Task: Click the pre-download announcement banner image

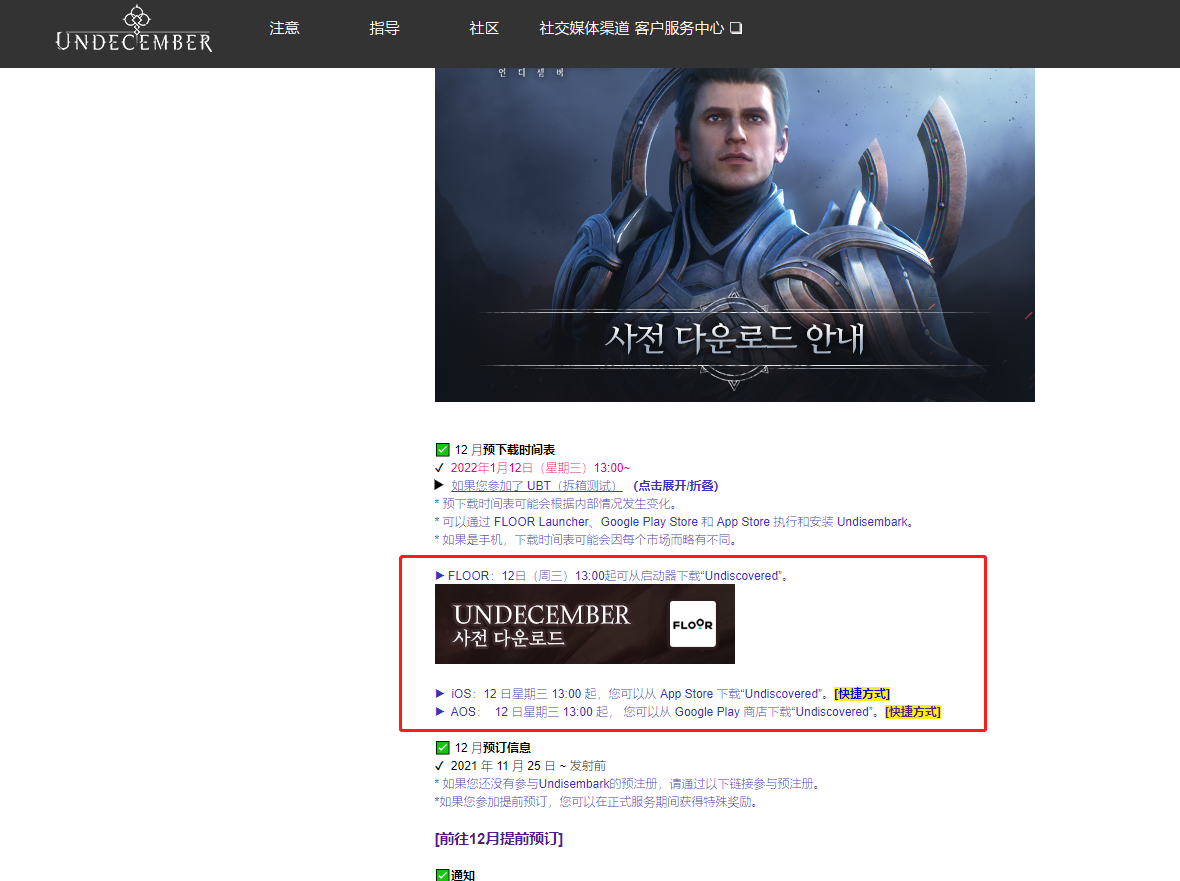Action: 734,235
